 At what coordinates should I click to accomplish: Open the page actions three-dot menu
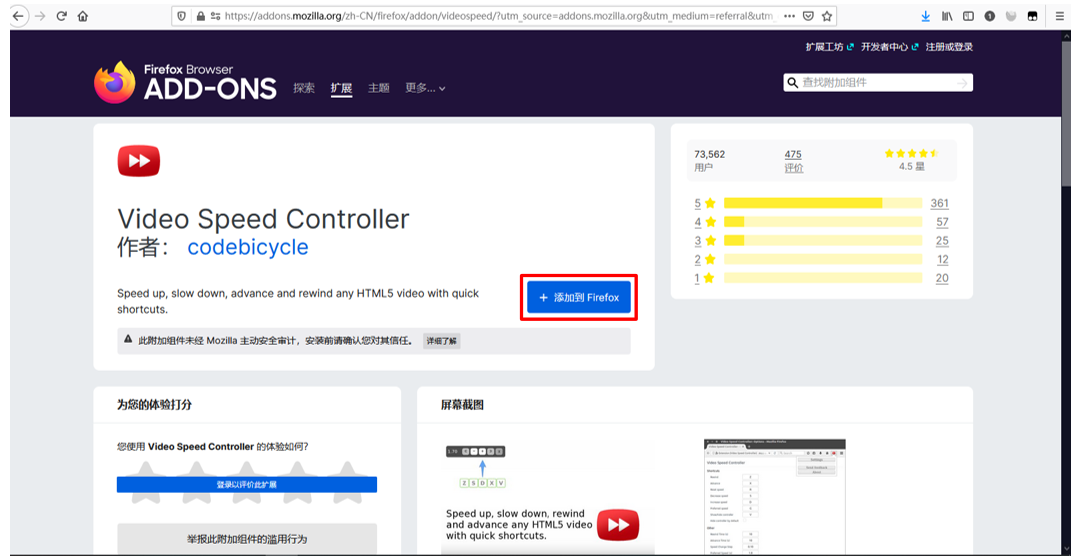(789, 16)
